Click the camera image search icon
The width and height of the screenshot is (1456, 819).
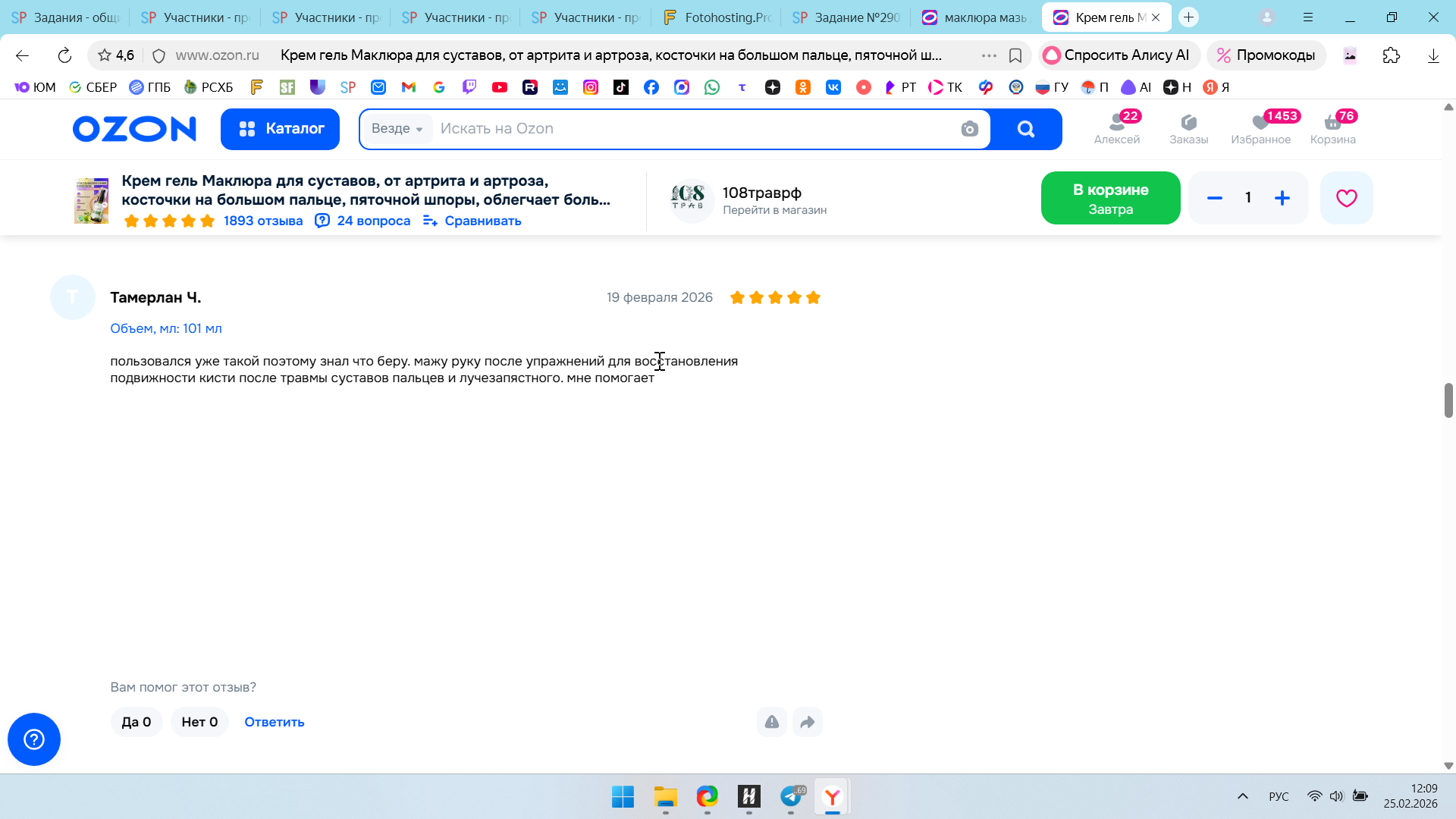[969, 129]
